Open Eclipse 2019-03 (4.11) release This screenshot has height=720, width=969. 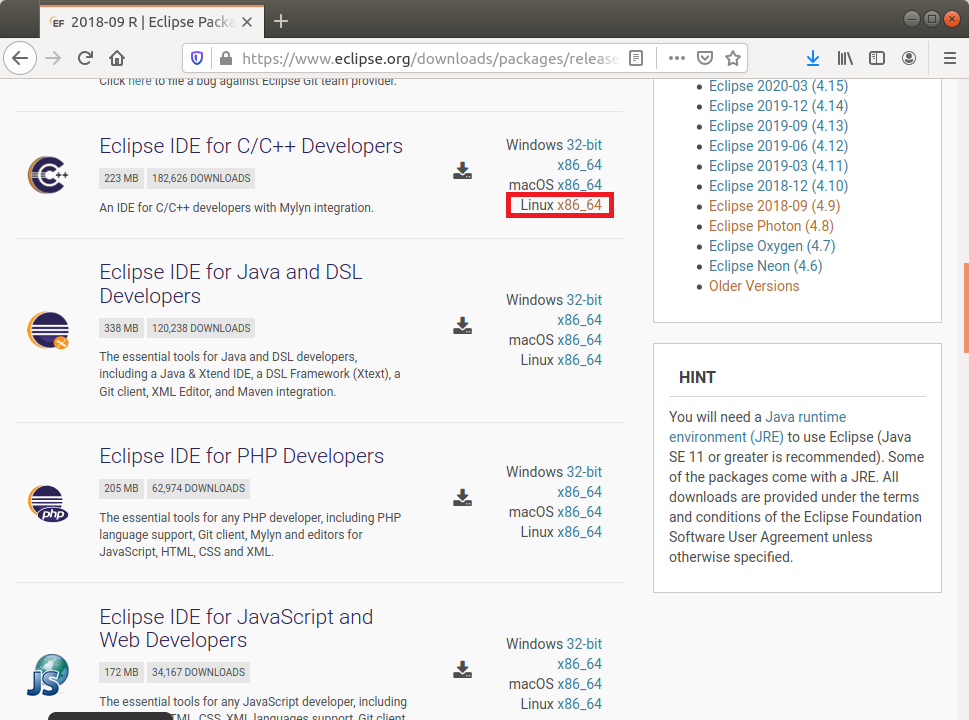[x=778, y=166]
